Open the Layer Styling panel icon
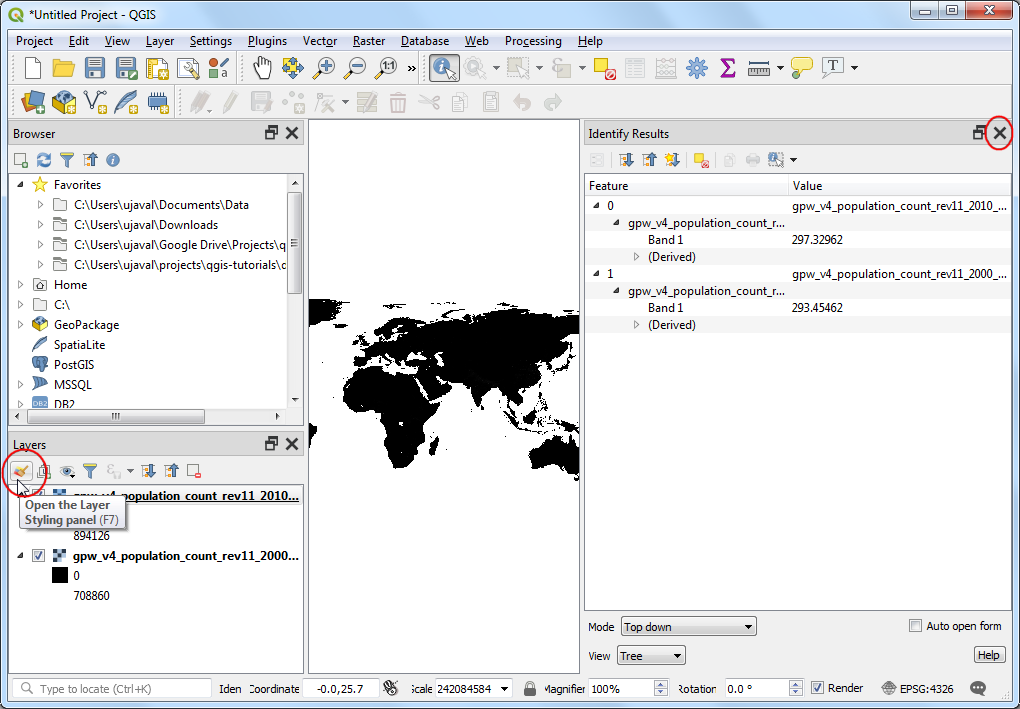The width and height of the screenshot is (1020, 709). (20, 471)
